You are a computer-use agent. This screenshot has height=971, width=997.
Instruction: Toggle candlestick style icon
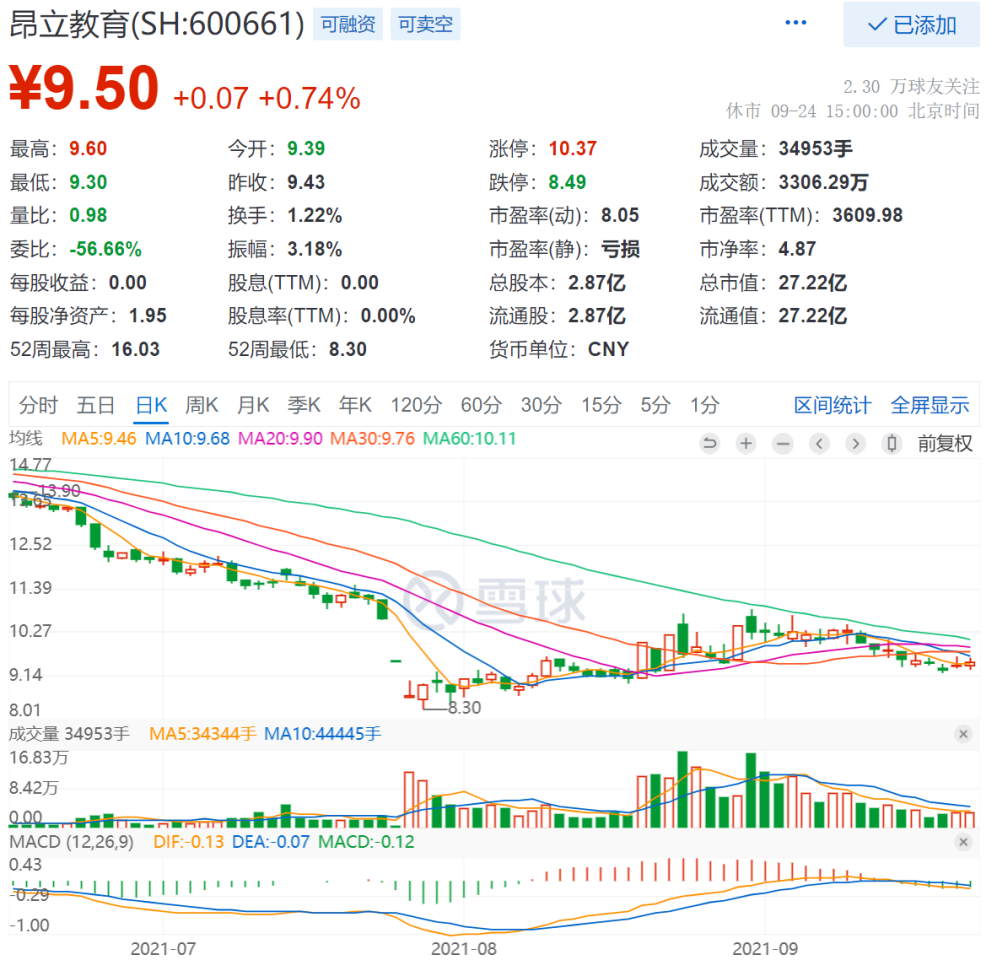tap(892, 443)
